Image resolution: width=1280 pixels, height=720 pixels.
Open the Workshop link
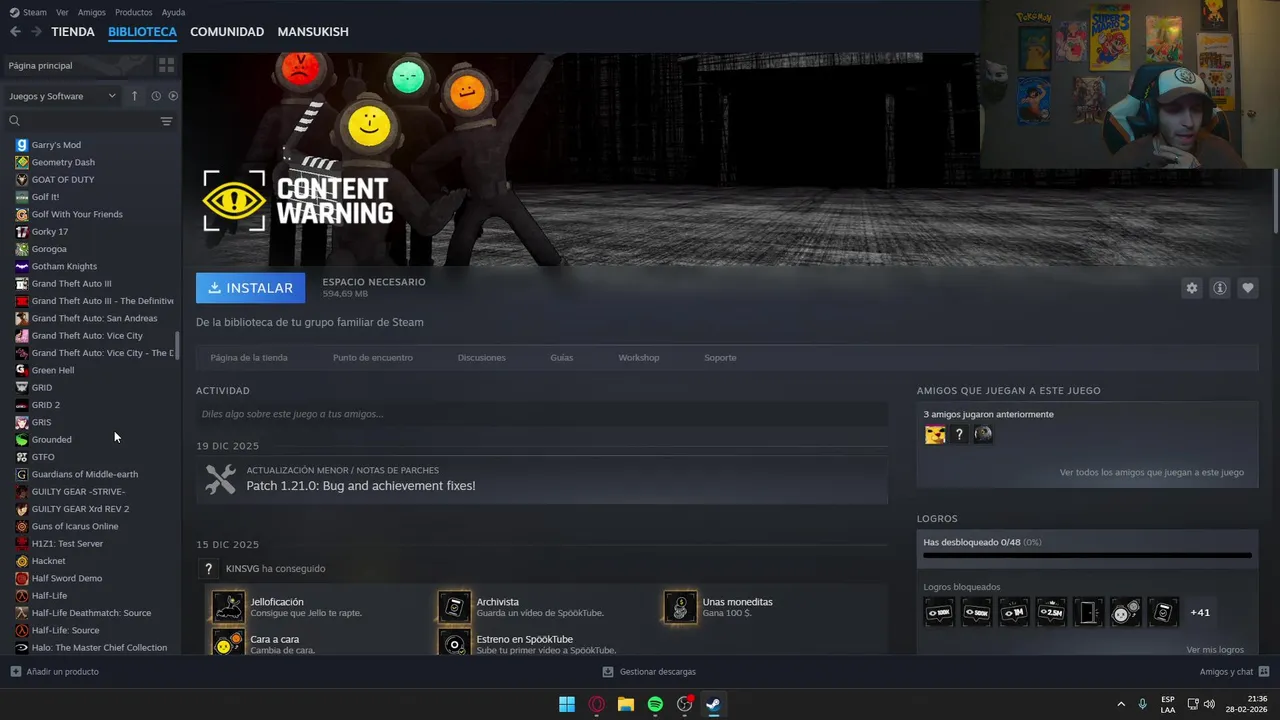(x=639, y=358)
